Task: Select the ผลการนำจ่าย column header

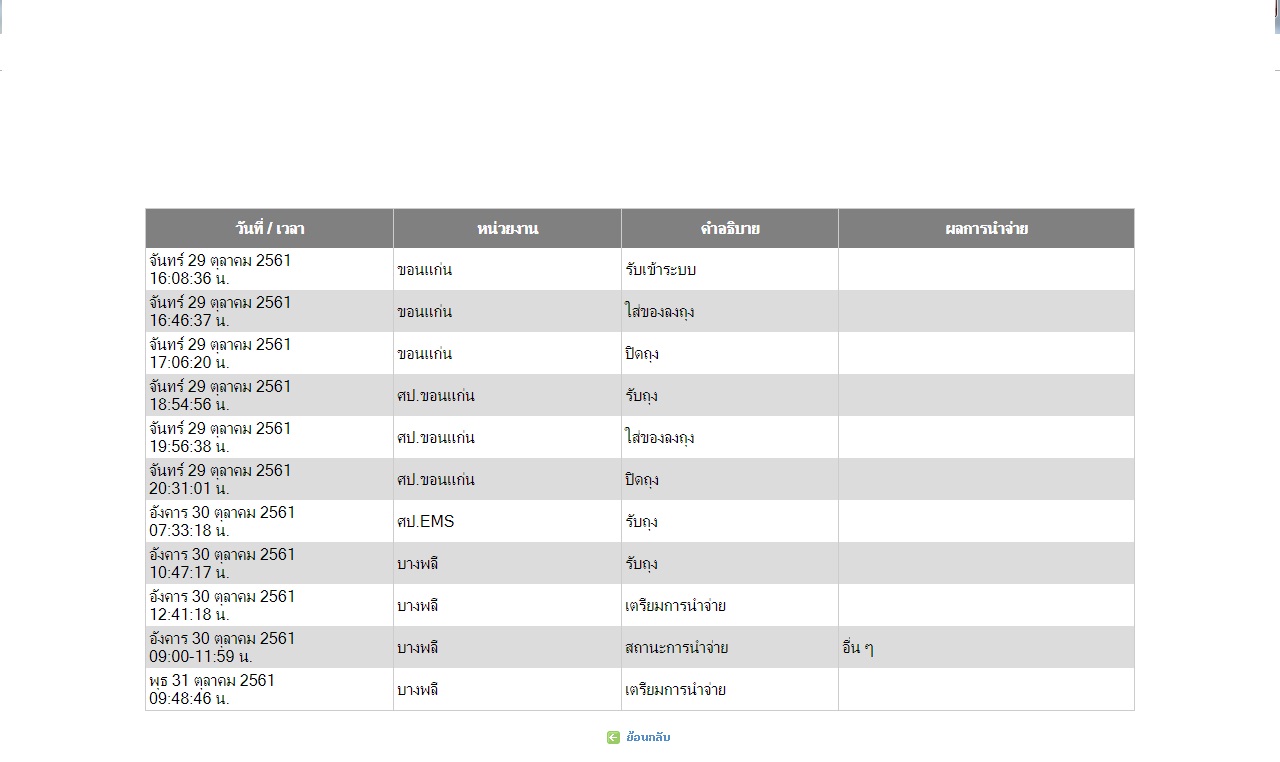Action: tap(986, 228)
